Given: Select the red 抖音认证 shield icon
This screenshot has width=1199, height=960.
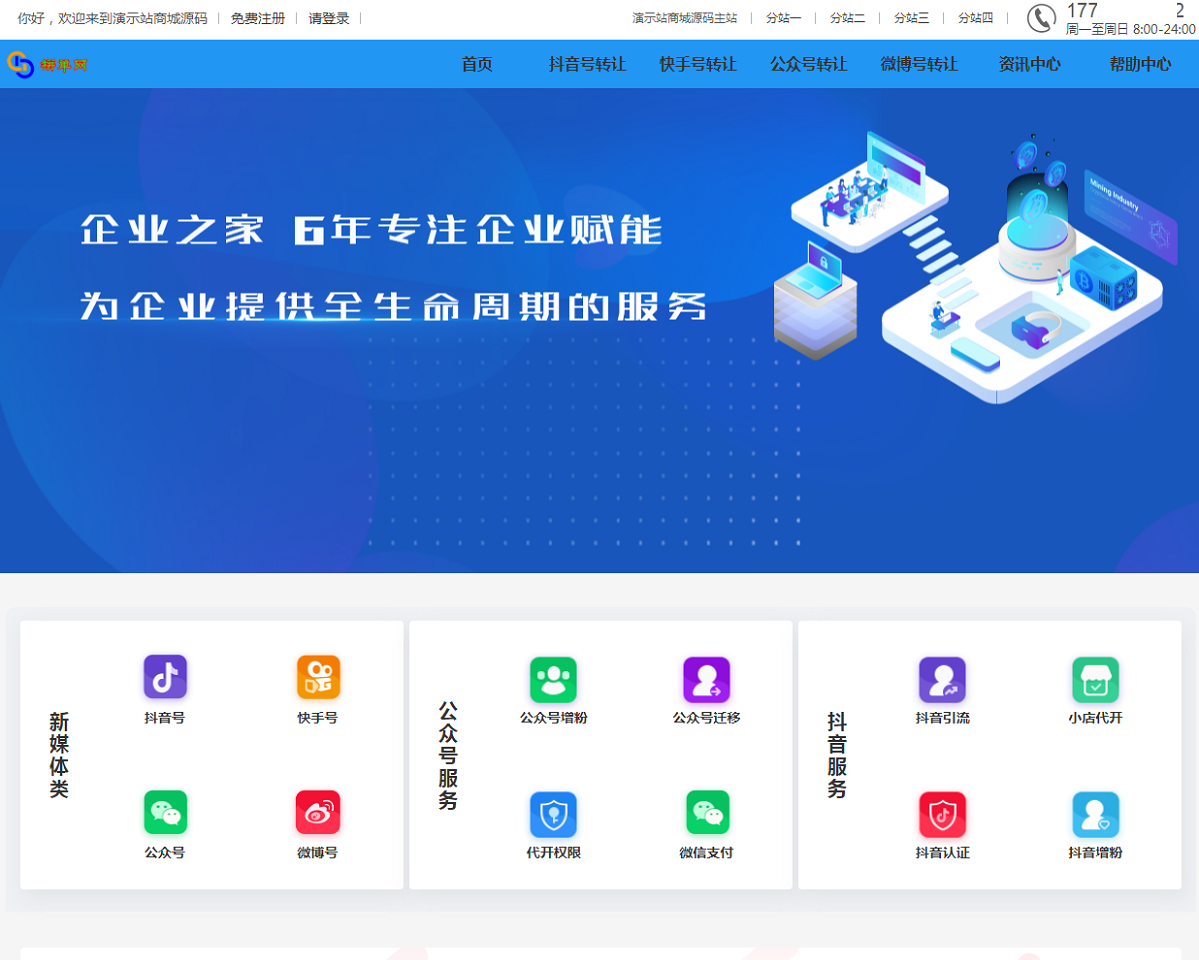Looking at the screenshot, I should (x=942, y=814).
